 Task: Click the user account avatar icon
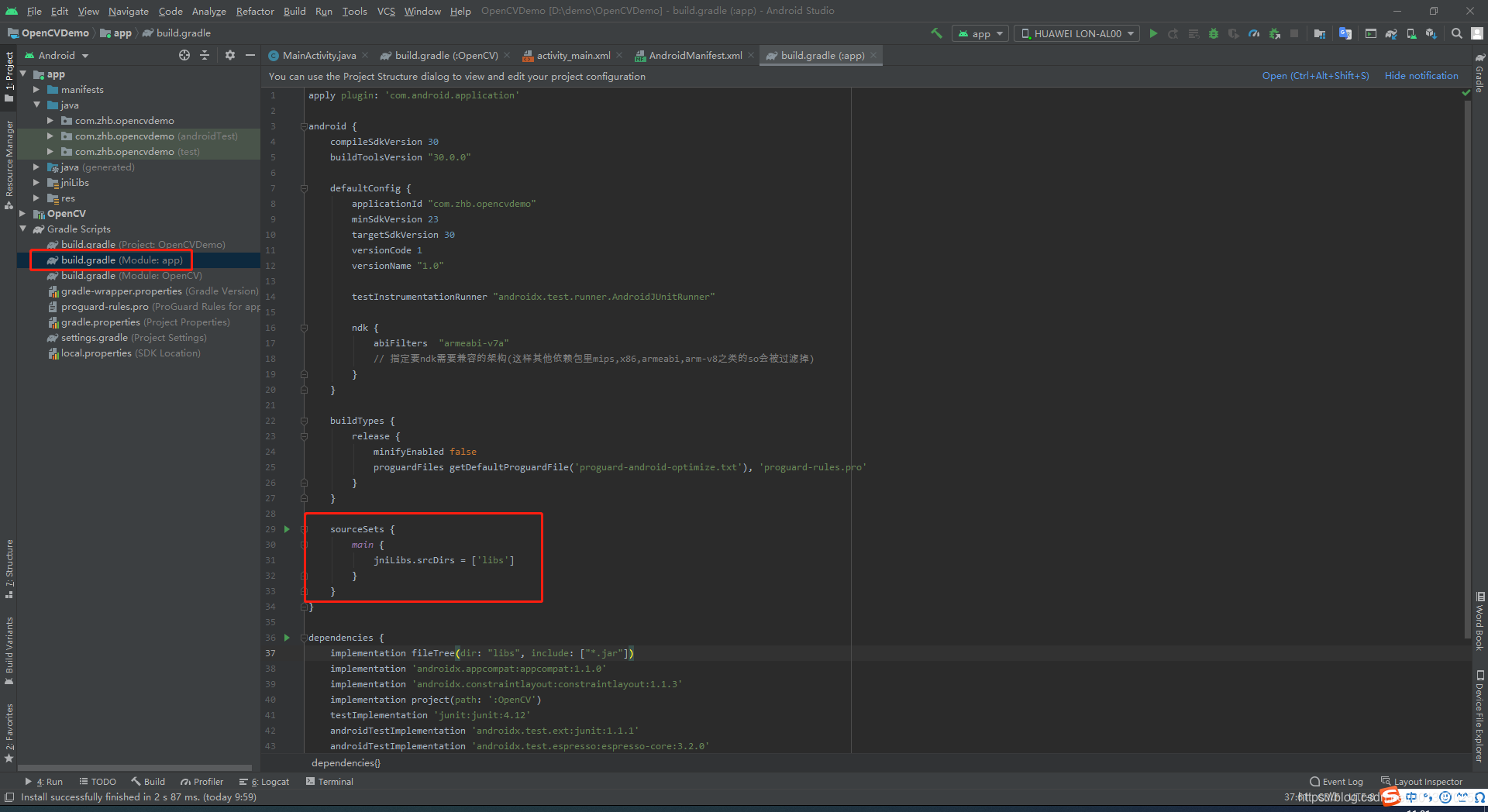tap(1477, 33)
